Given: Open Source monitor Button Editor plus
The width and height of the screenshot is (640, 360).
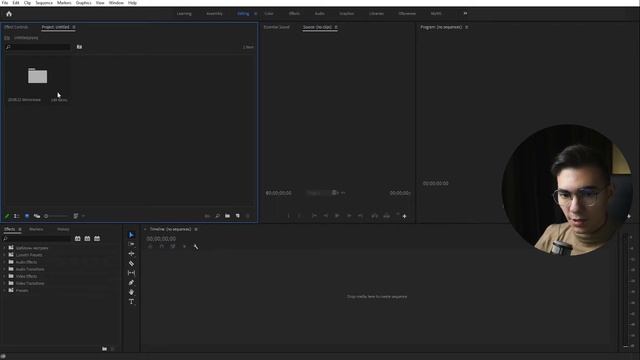Looking at the screenshot, I should click(404, 216).
